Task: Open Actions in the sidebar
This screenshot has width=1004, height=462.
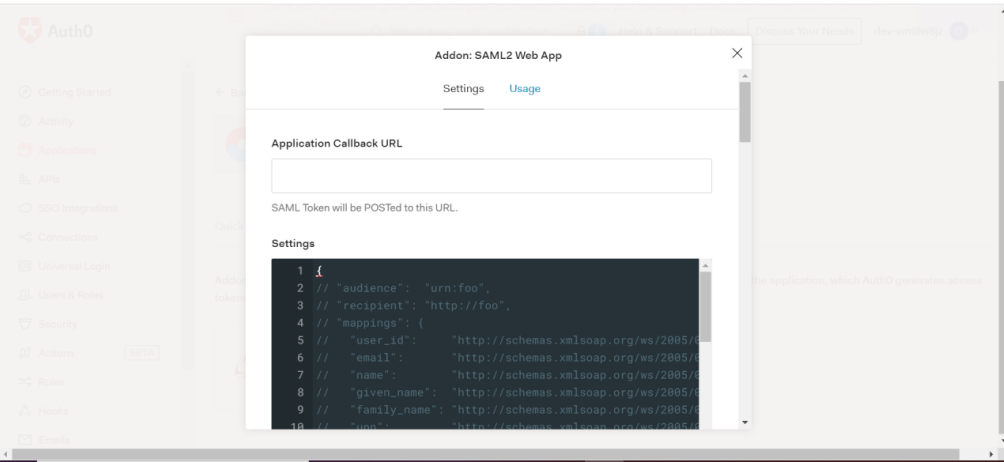Action: [x=56, y=353]
